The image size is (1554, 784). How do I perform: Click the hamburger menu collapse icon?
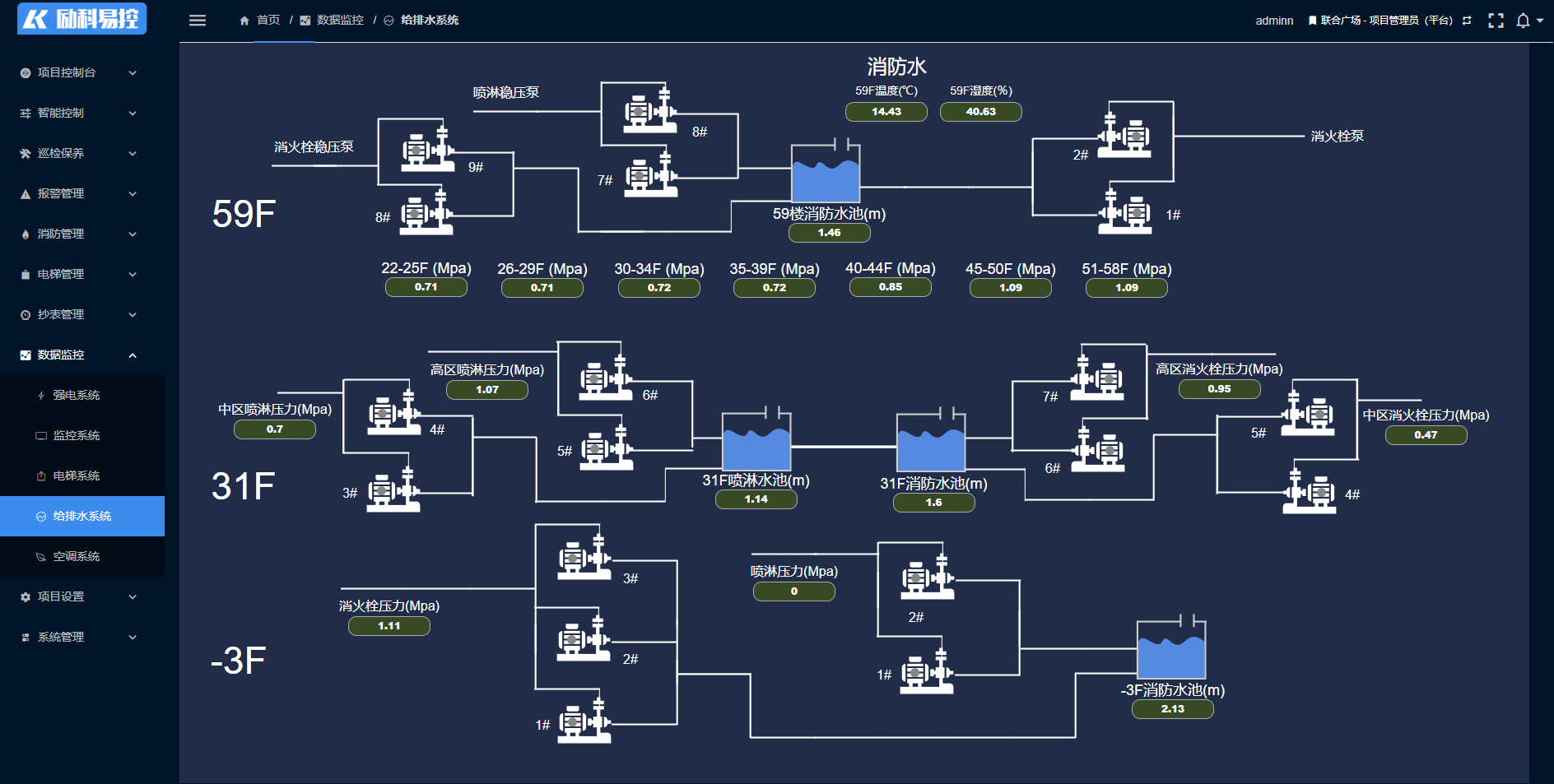(198, 21)
